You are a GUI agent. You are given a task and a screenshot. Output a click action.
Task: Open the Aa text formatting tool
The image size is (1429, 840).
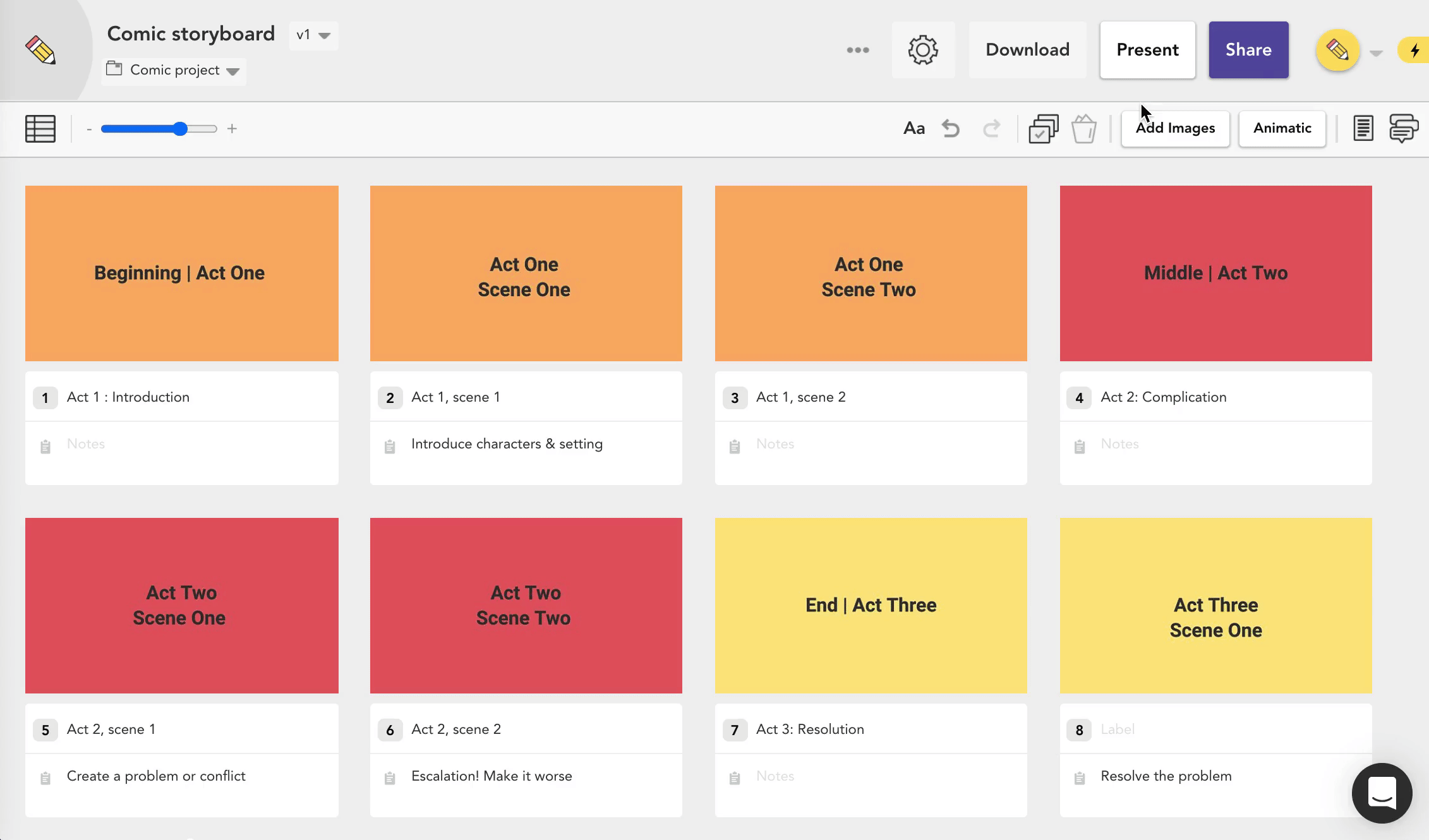click(x=913, y=129)
